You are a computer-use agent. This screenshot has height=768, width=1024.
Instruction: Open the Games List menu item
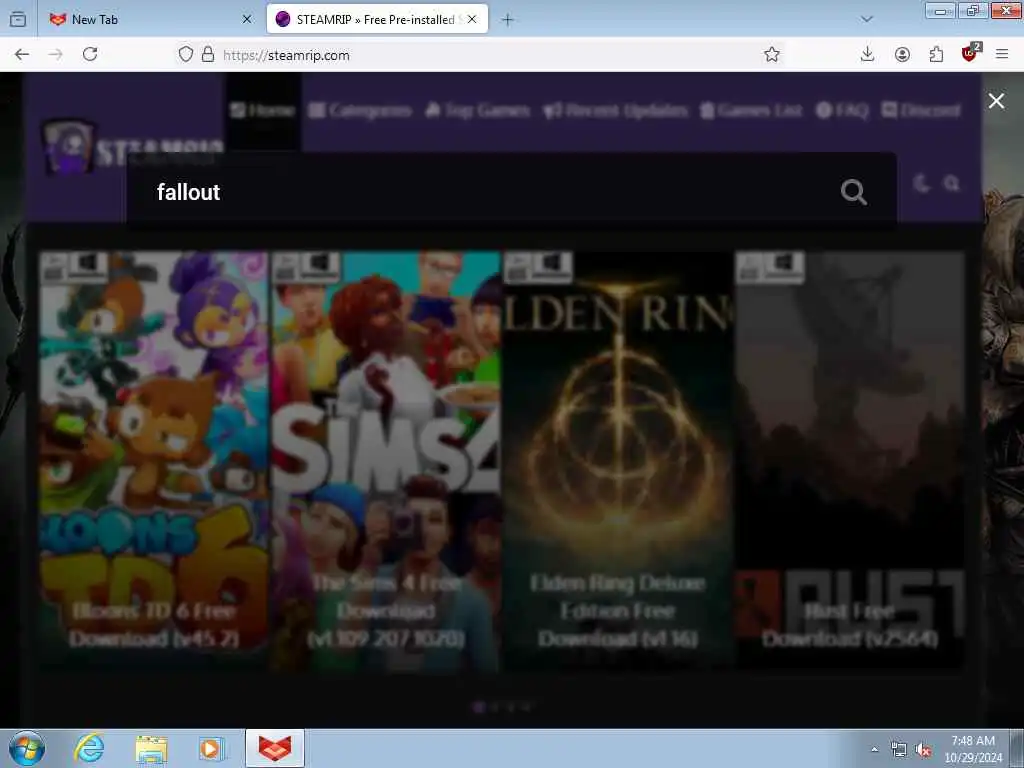click(x=751, y=110)
